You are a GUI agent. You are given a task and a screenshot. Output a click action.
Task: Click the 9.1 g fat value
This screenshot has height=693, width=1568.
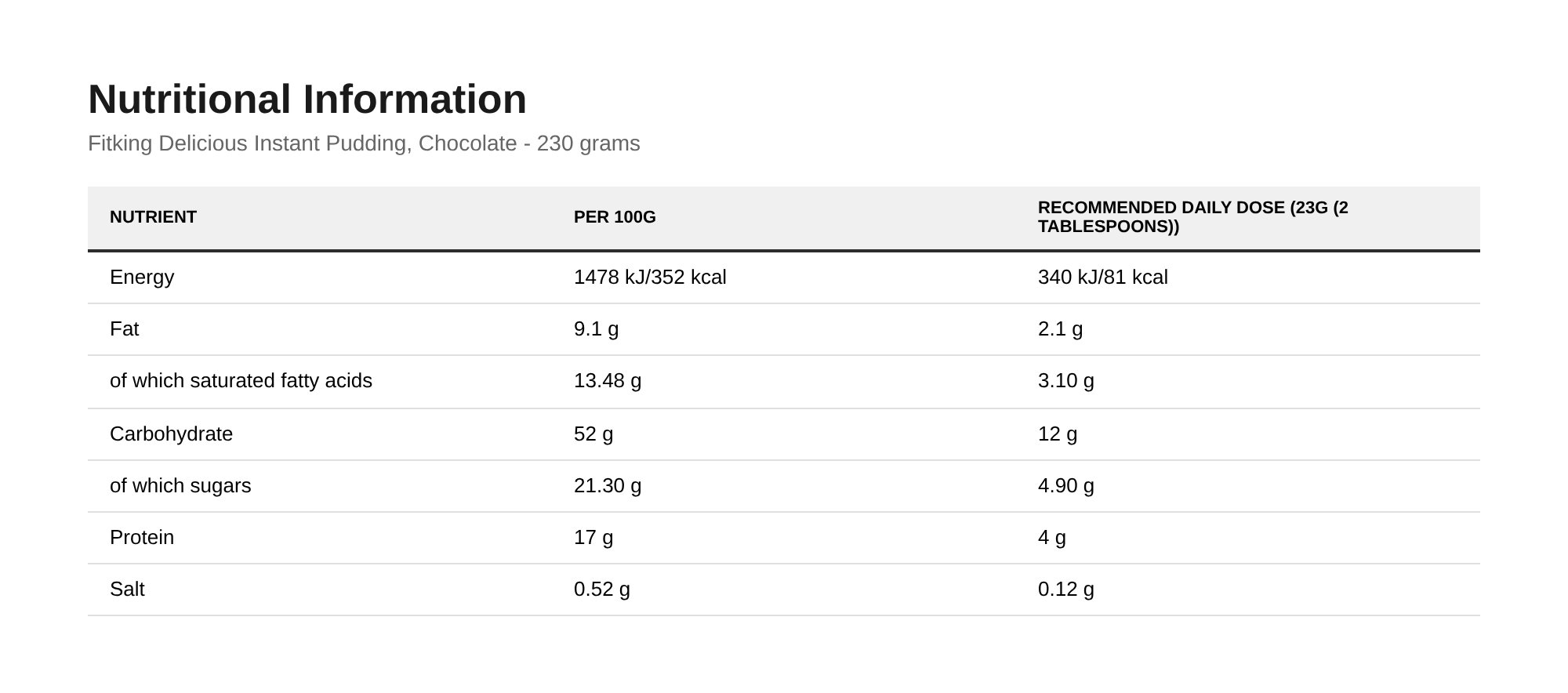596,329
